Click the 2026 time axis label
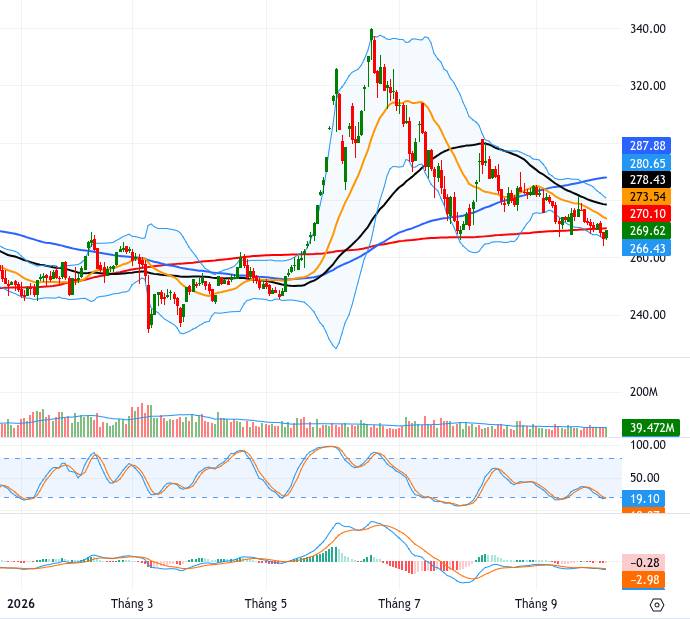Viewport: 690px width, 619px height. [21, 603]
